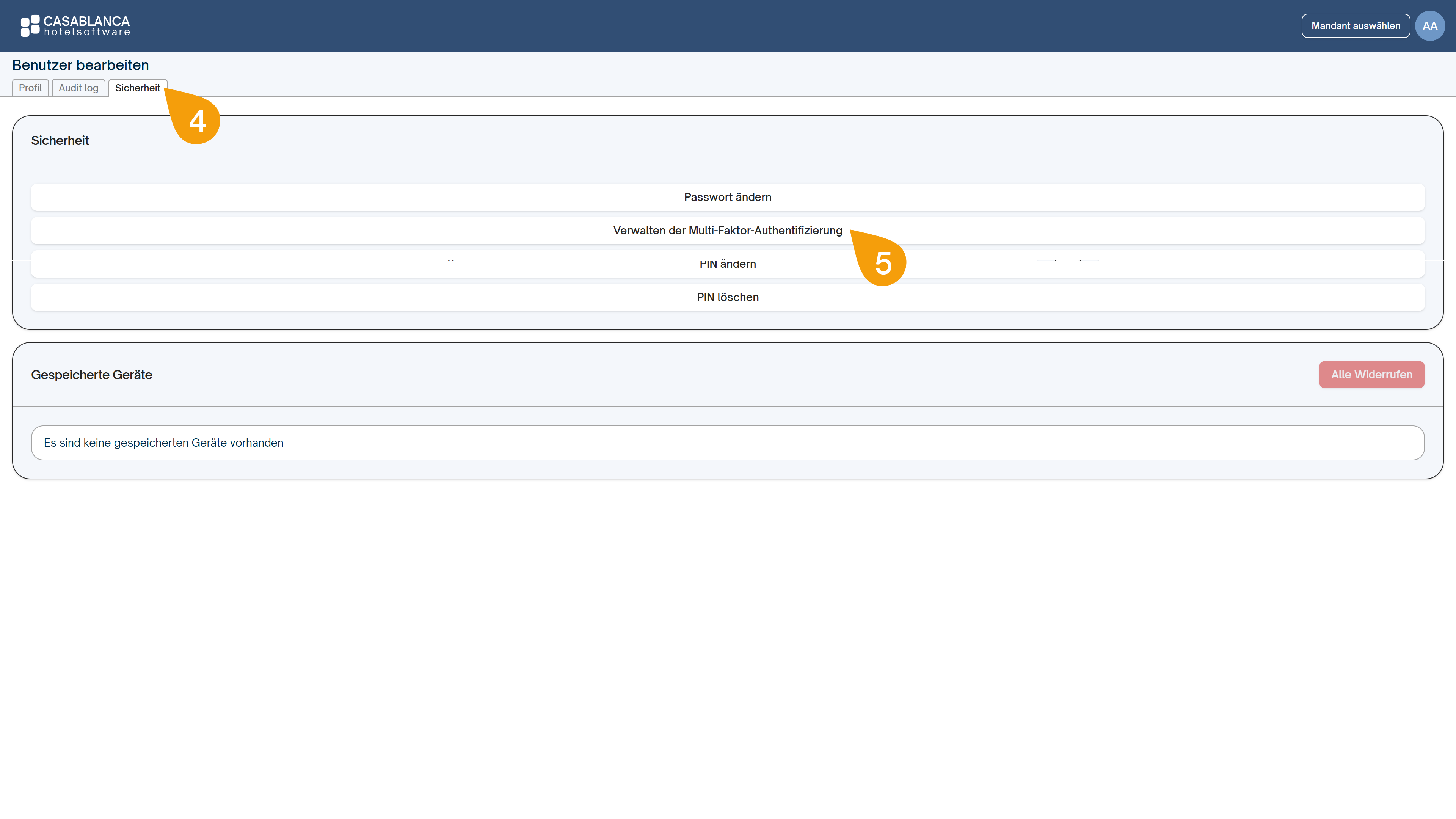Screen dimensions: 1456x819
Task: Click Passwort ändern
Action: [x=728, y=197]
